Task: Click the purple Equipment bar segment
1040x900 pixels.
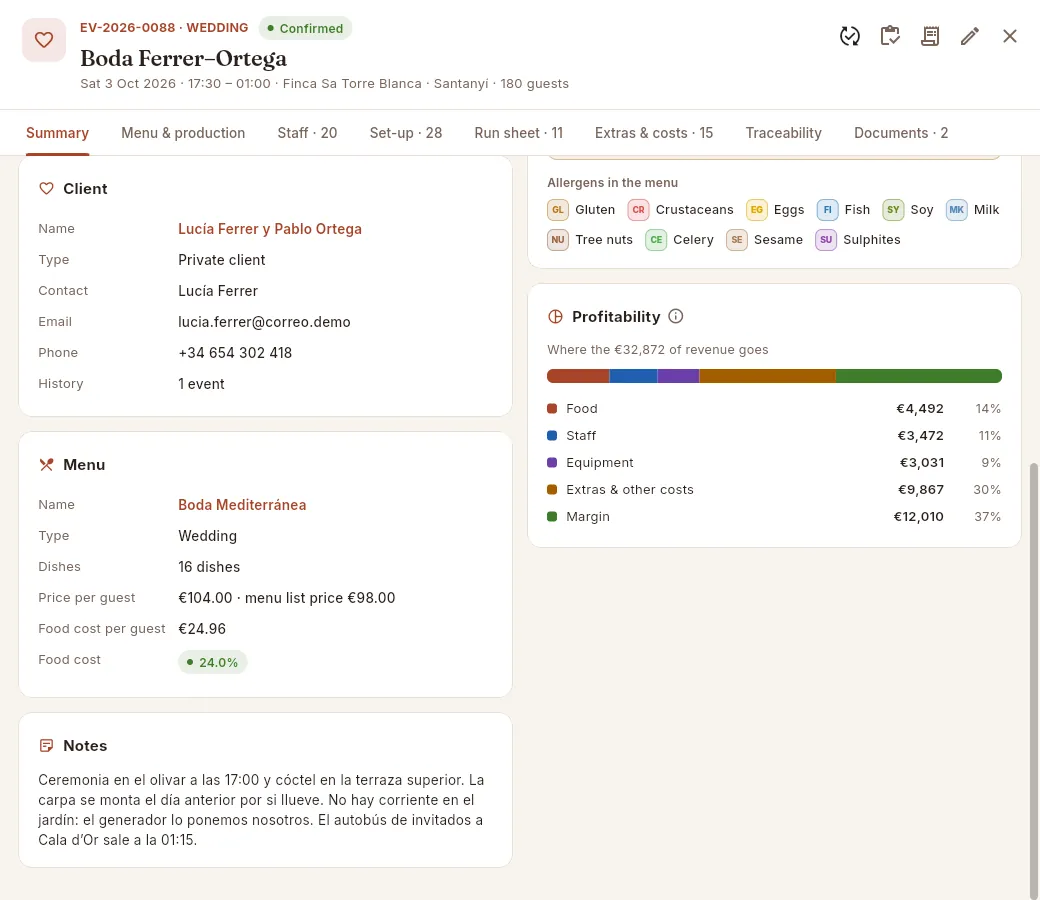Action: point(679,376)
